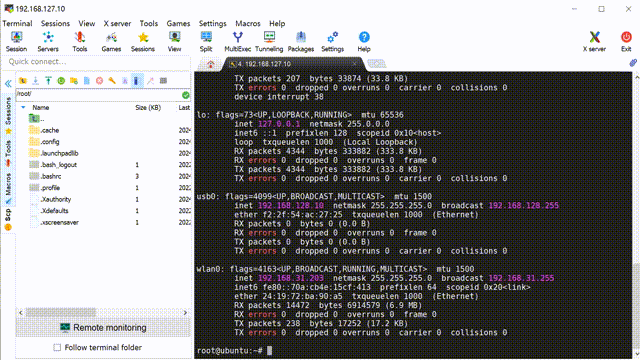Click the /root/ path field
Screen dimensions: 640x360
98,94
